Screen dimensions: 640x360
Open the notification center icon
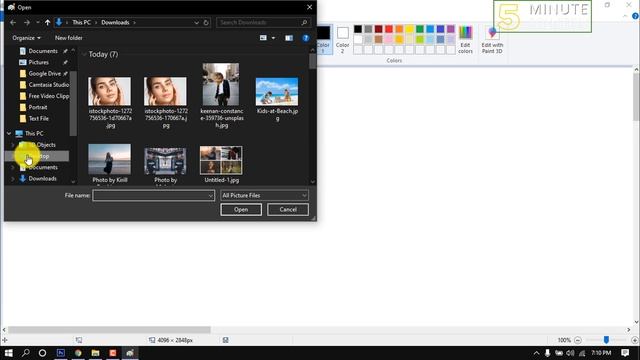coord(625,353)
